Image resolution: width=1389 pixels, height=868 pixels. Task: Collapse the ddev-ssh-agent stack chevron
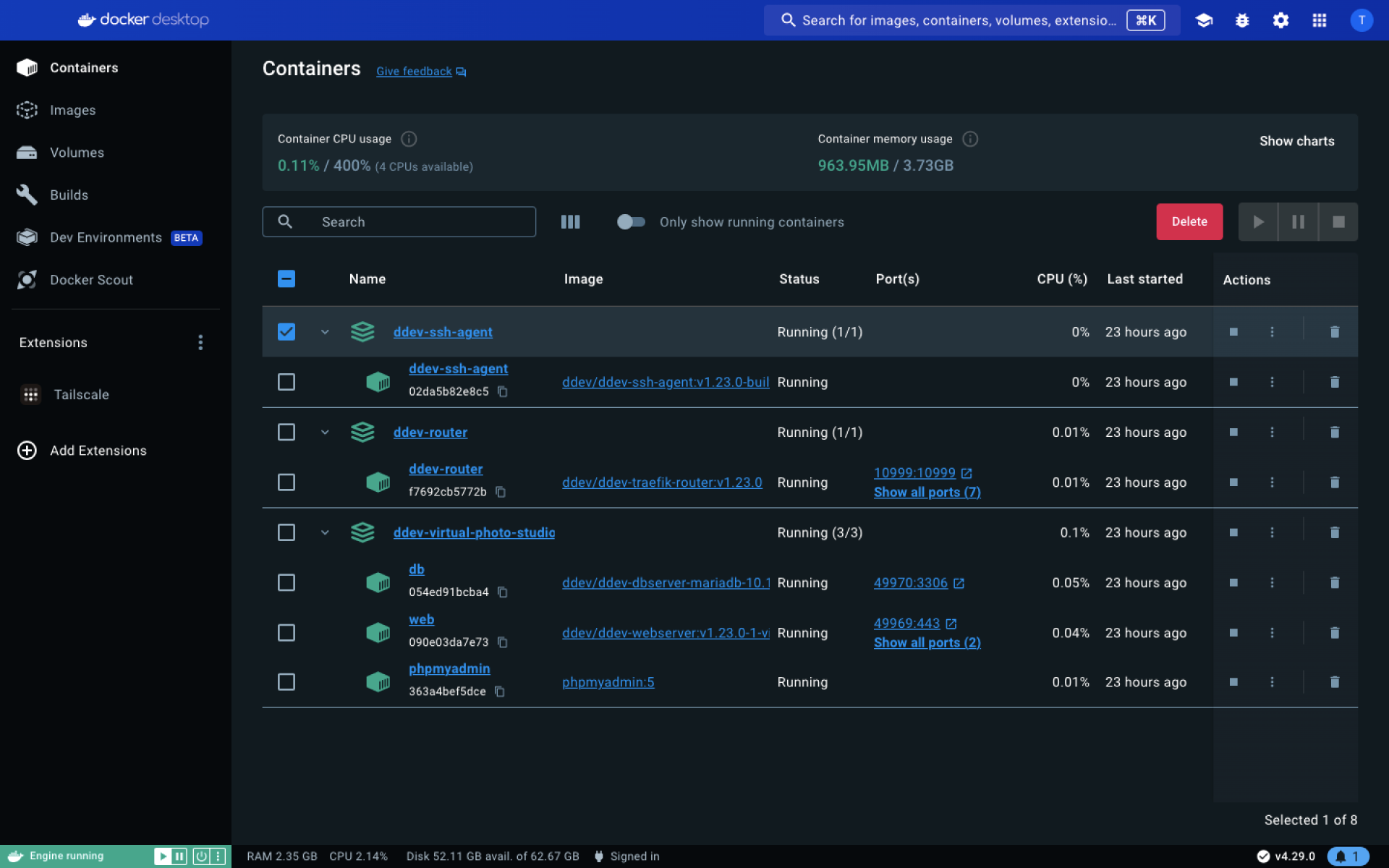325,332
